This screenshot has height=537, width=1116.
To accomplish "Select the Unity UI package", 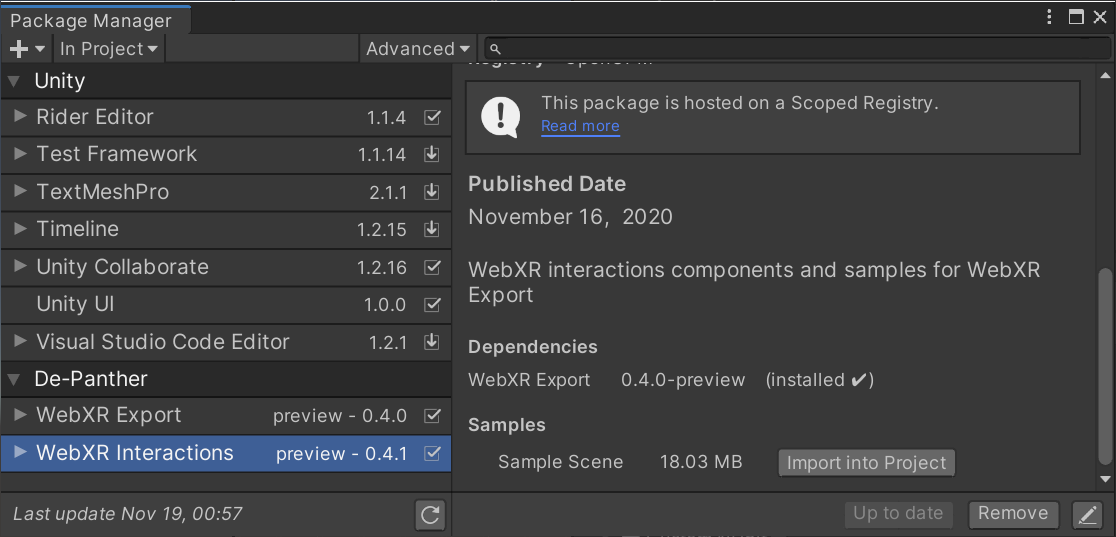I will point(226,305).
